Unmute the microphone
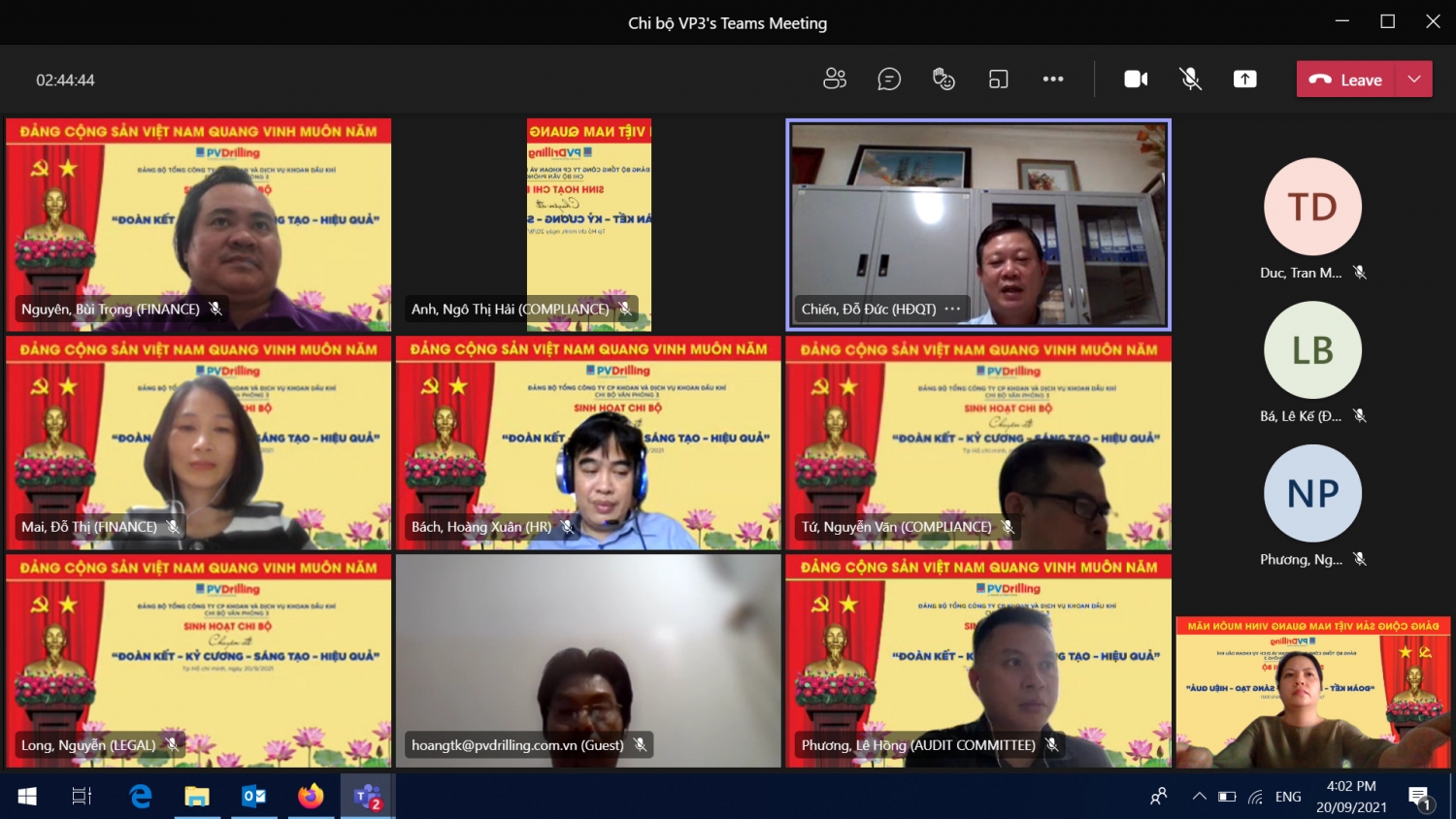The image size is (1456, 819). 1190,80
